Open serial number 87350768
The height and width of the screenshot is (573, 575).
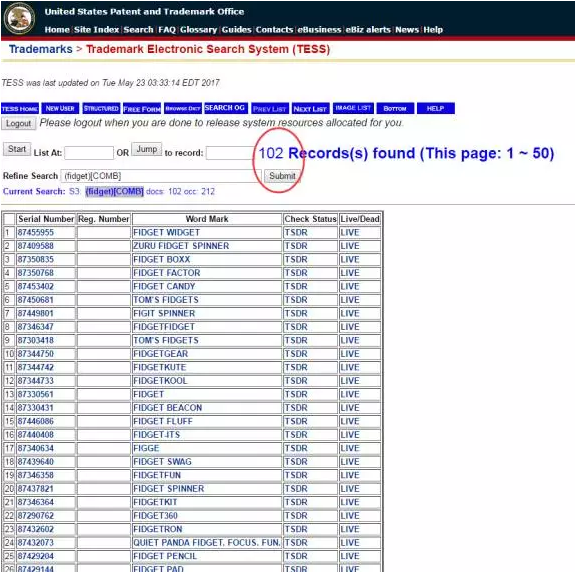pyautogui.click(x=36, y=273)
